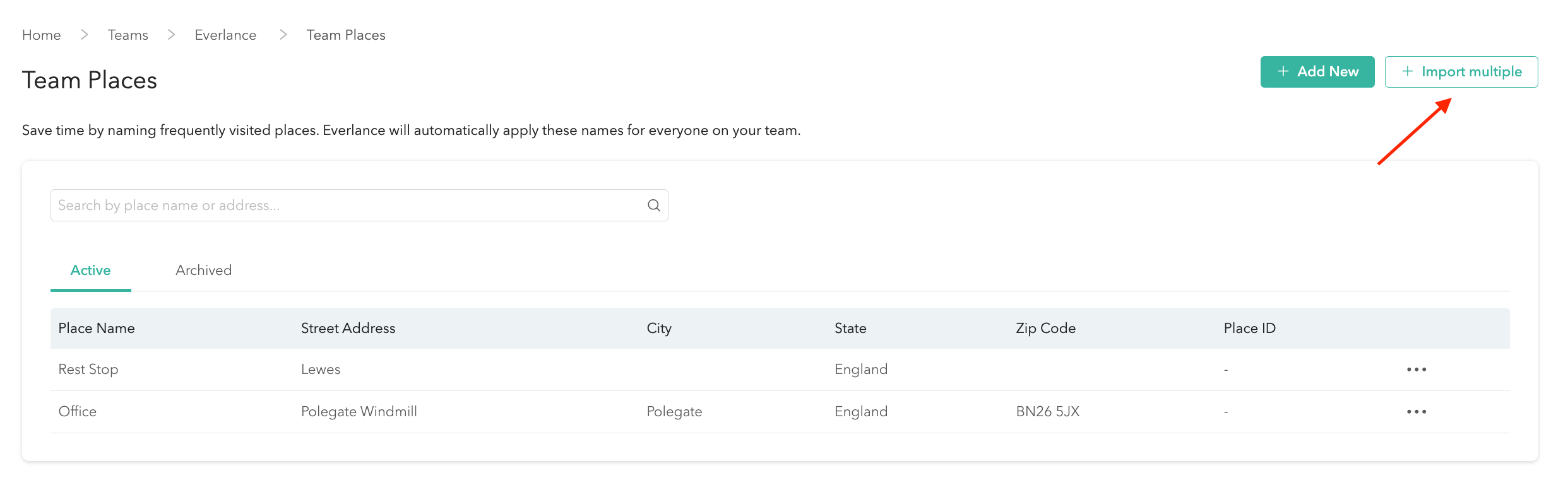This screenshot has height=502, width=1568.
Task: Switch to the Archived tab
Action: (x=203, y=271)
